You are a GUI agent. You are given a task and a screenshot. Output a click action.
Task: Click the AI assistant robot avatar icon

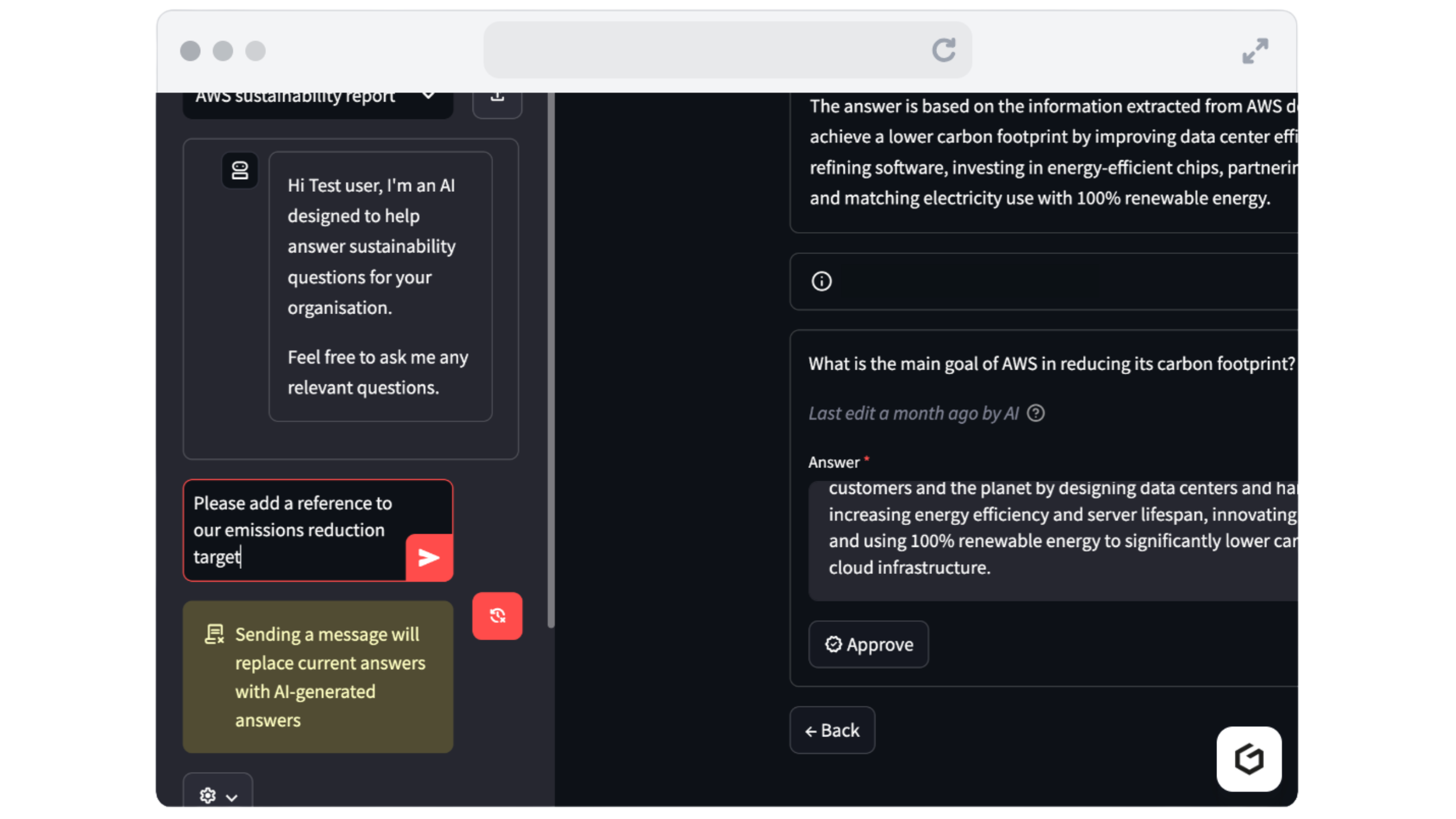click(240, 170)
